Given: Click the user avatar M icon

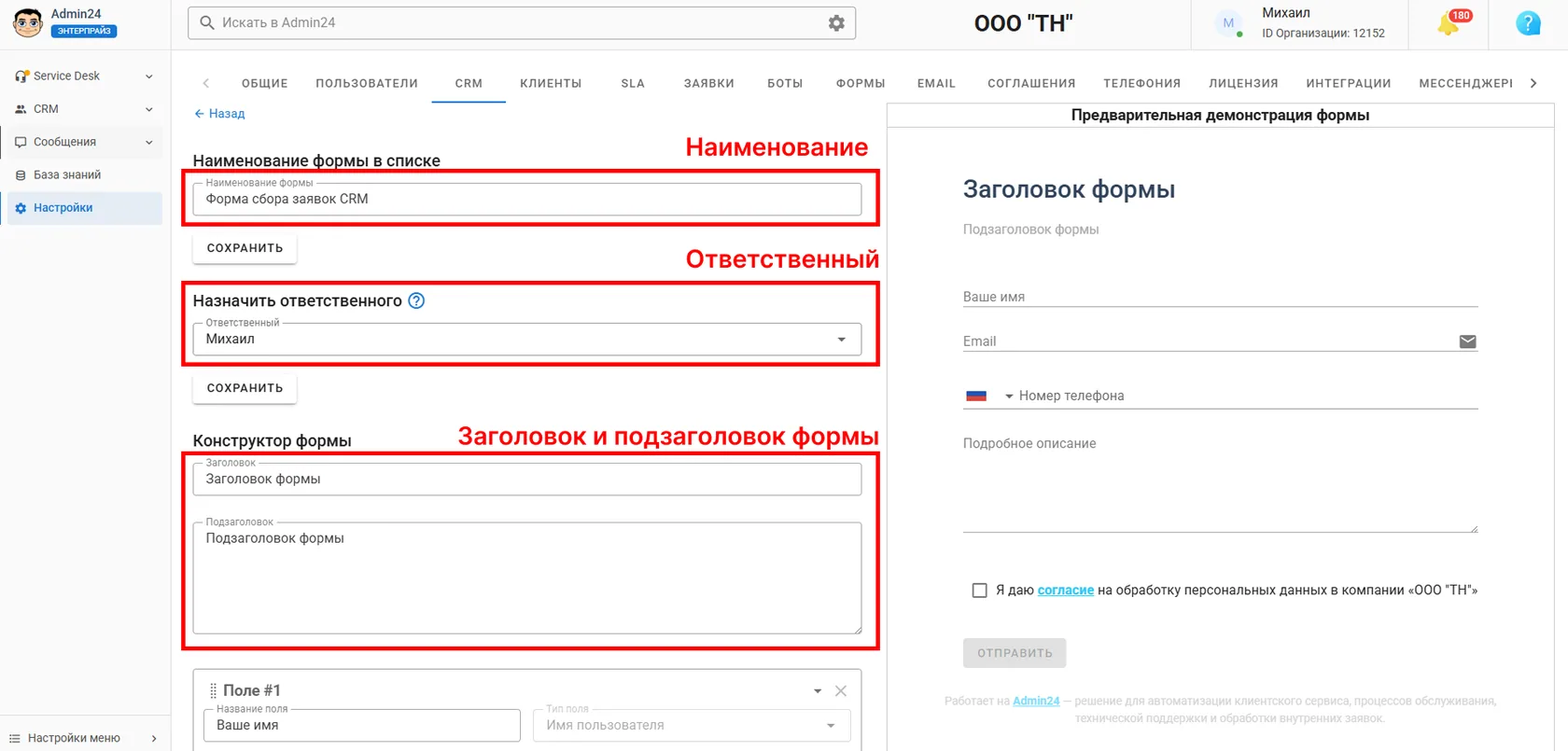Looking at the screenshot, I should pos(1228,23).
